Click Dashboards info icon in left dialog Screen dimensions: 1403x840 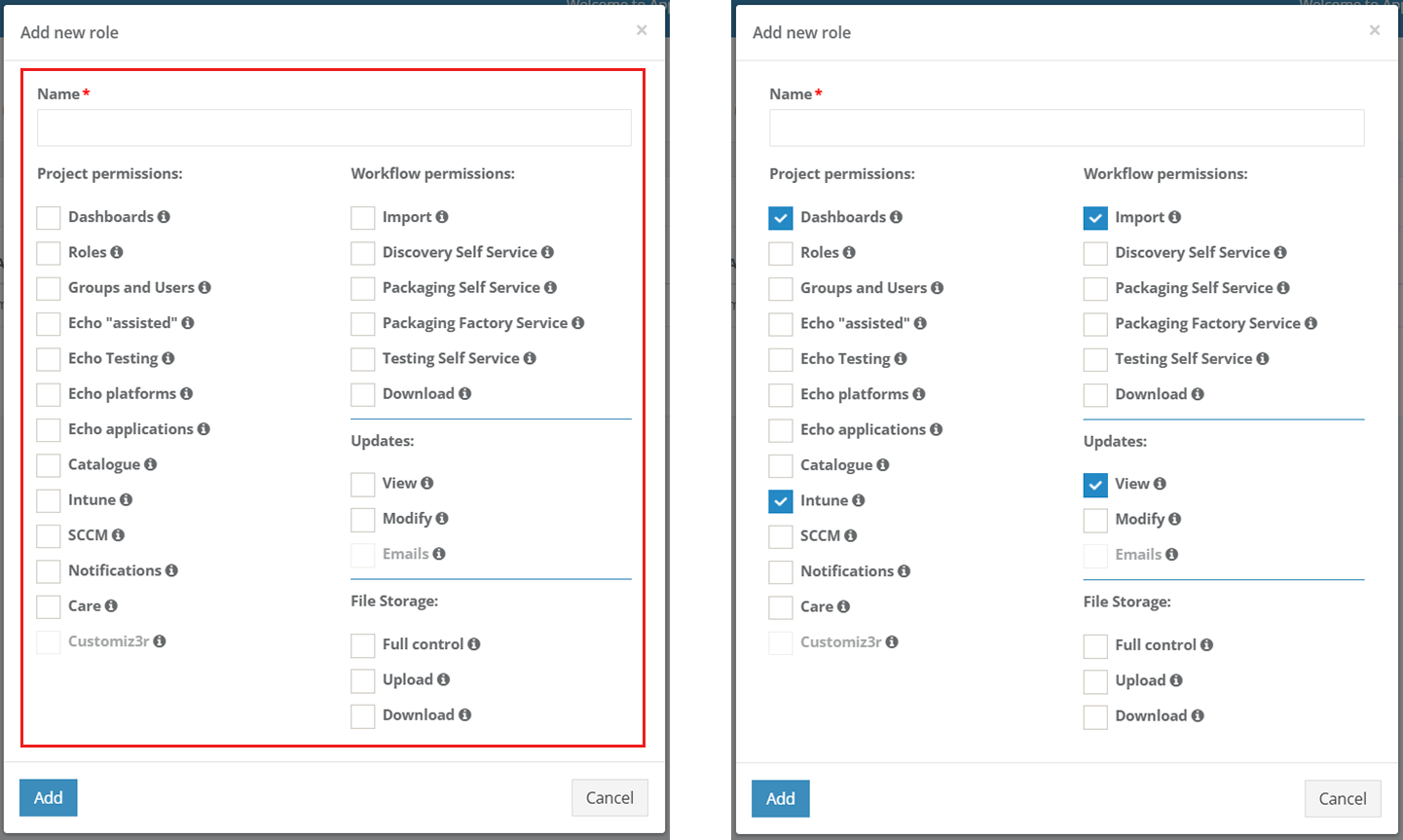[164, 217]
